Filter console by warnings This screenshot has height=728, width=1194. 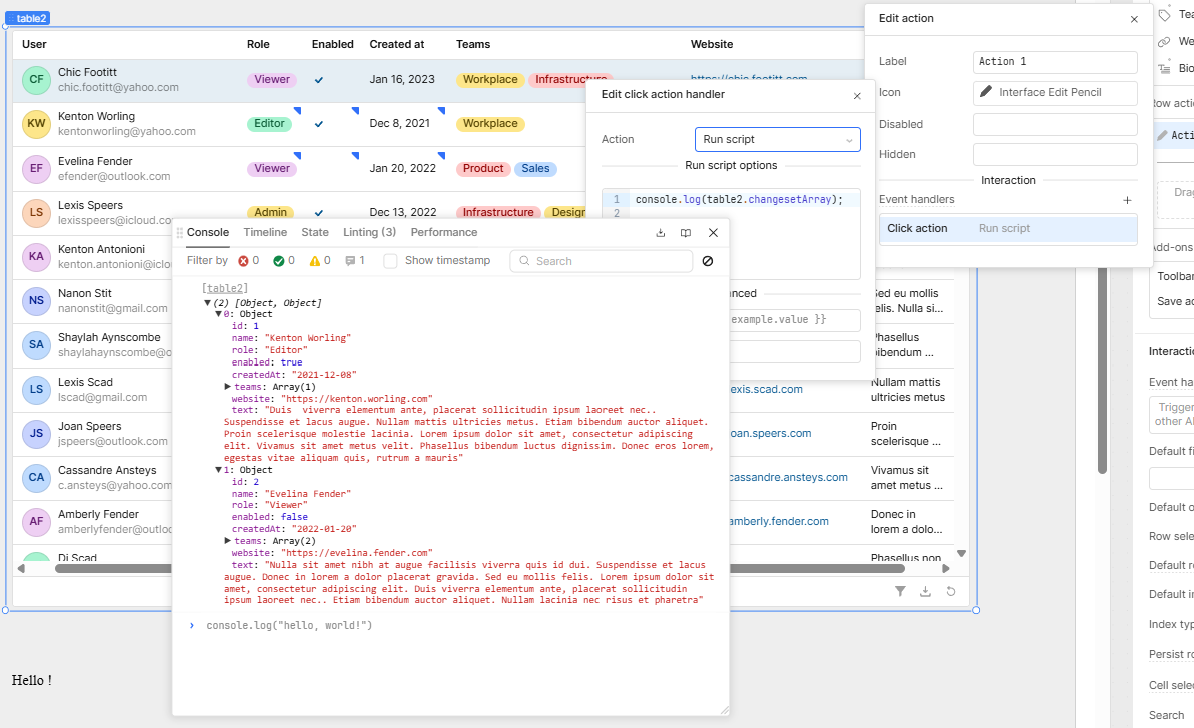tap(320, 260)
